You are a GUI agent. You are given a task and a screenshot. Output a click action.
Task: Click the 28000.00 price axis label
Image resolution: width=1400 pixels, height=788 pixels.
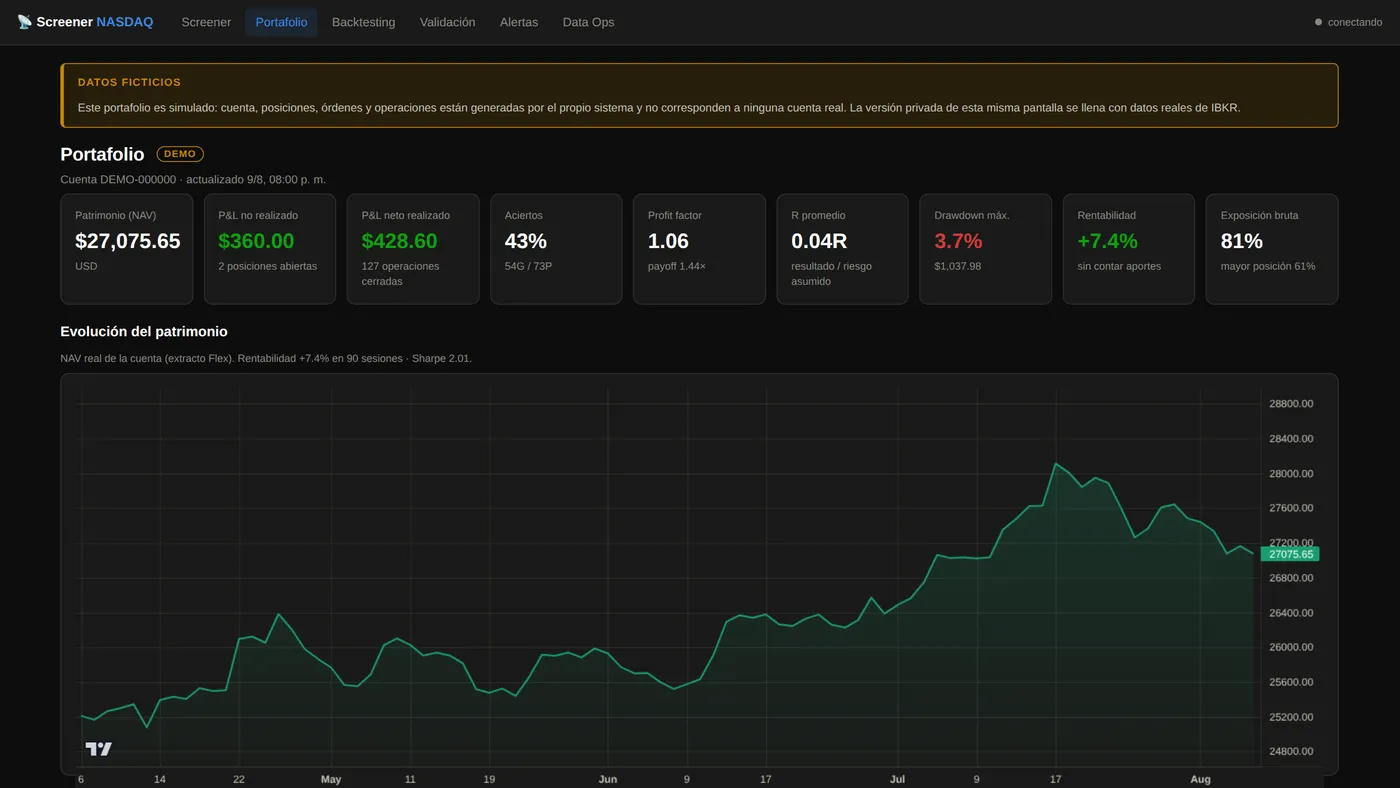coord(1291,473)
